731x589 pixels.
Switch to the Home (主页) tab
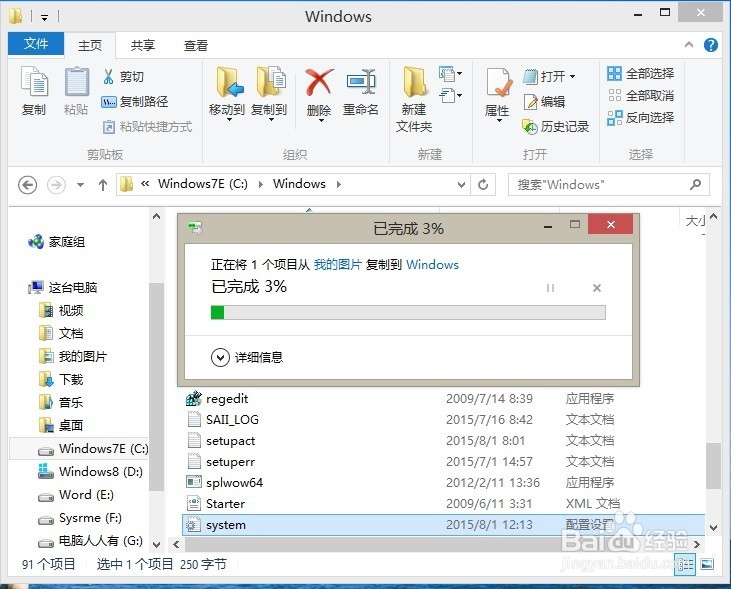(90, 46)
